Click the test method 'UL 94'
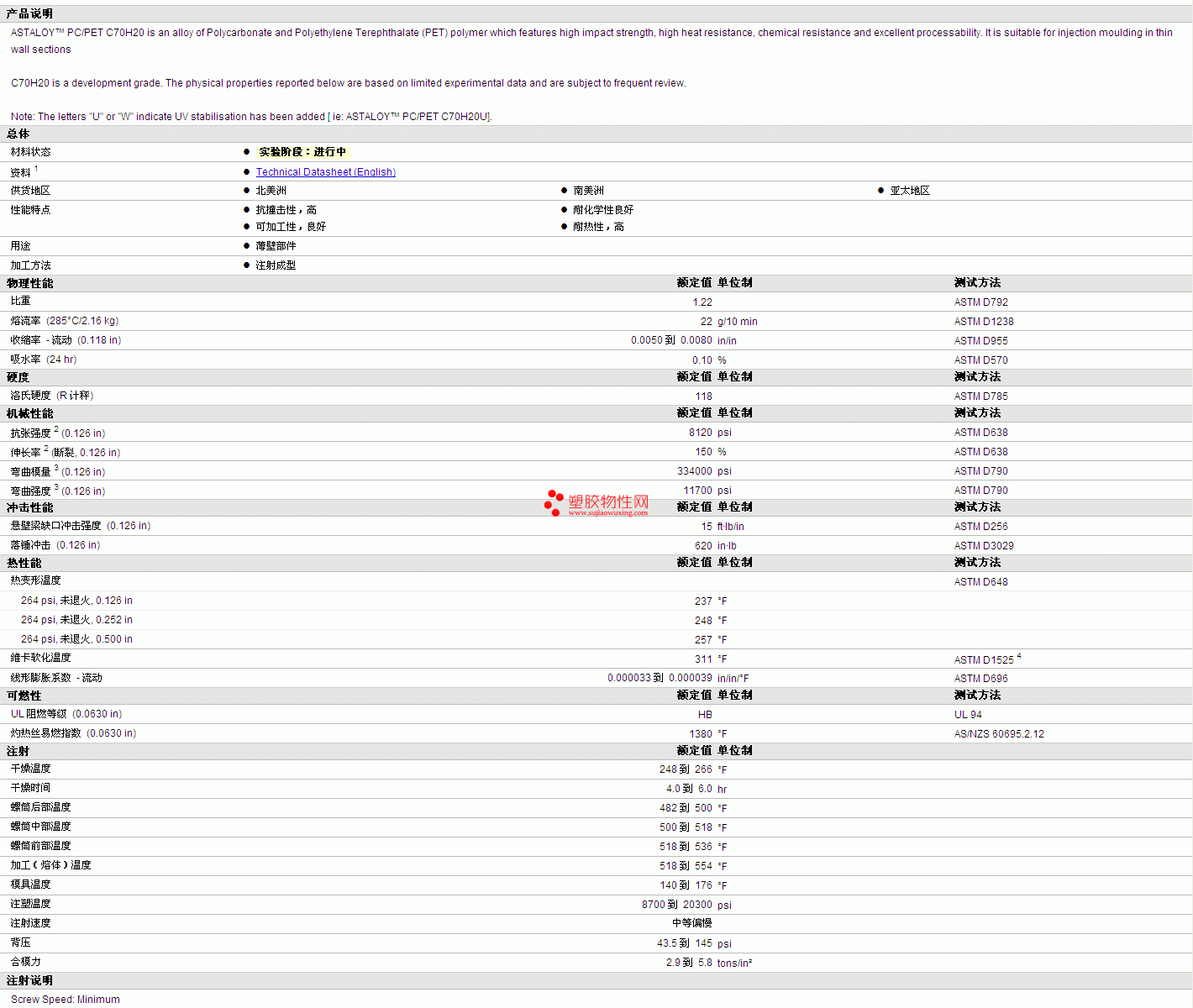The width and height of the screenshot is (1193, 1008). 968,715
